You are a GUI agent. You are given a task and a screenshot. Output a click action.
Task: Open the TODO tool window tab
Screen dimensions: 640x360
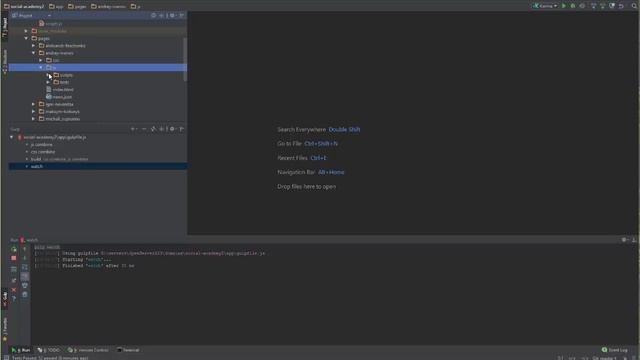(x=49, y=350)
